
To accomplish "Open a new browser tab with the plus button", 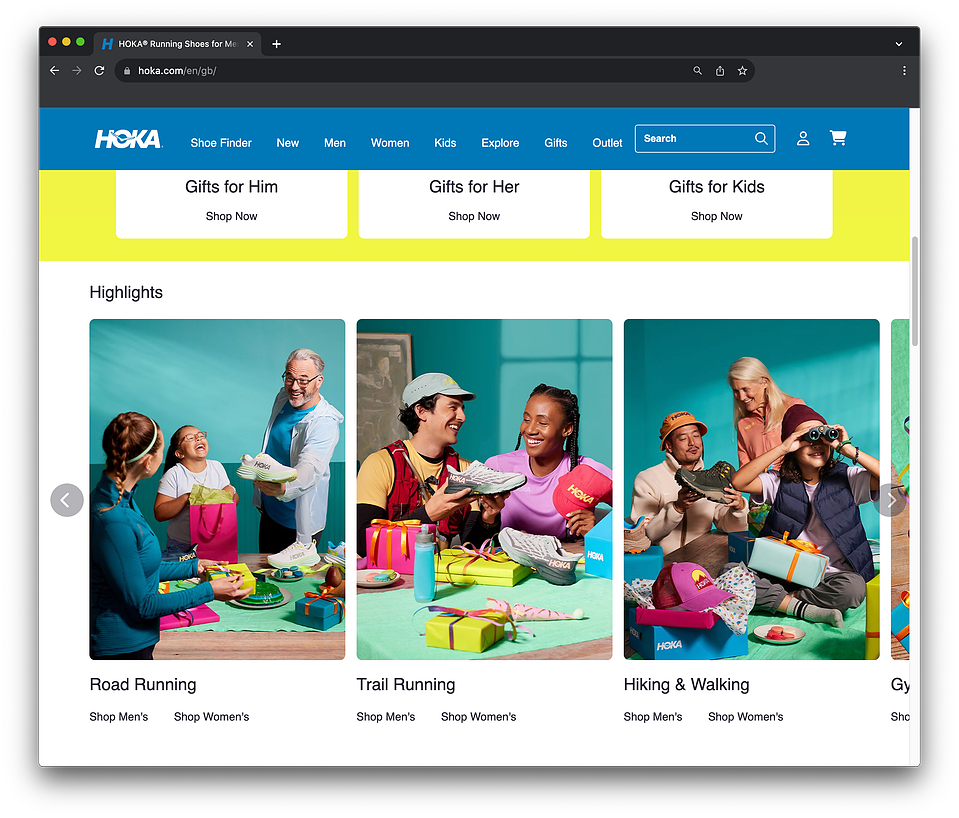I will (x=276, y=44).
